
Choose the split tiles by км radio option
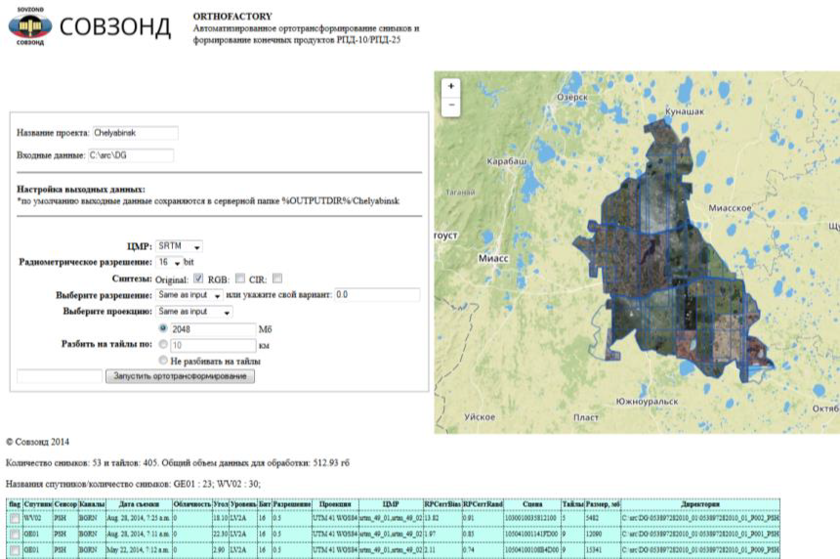164,345
